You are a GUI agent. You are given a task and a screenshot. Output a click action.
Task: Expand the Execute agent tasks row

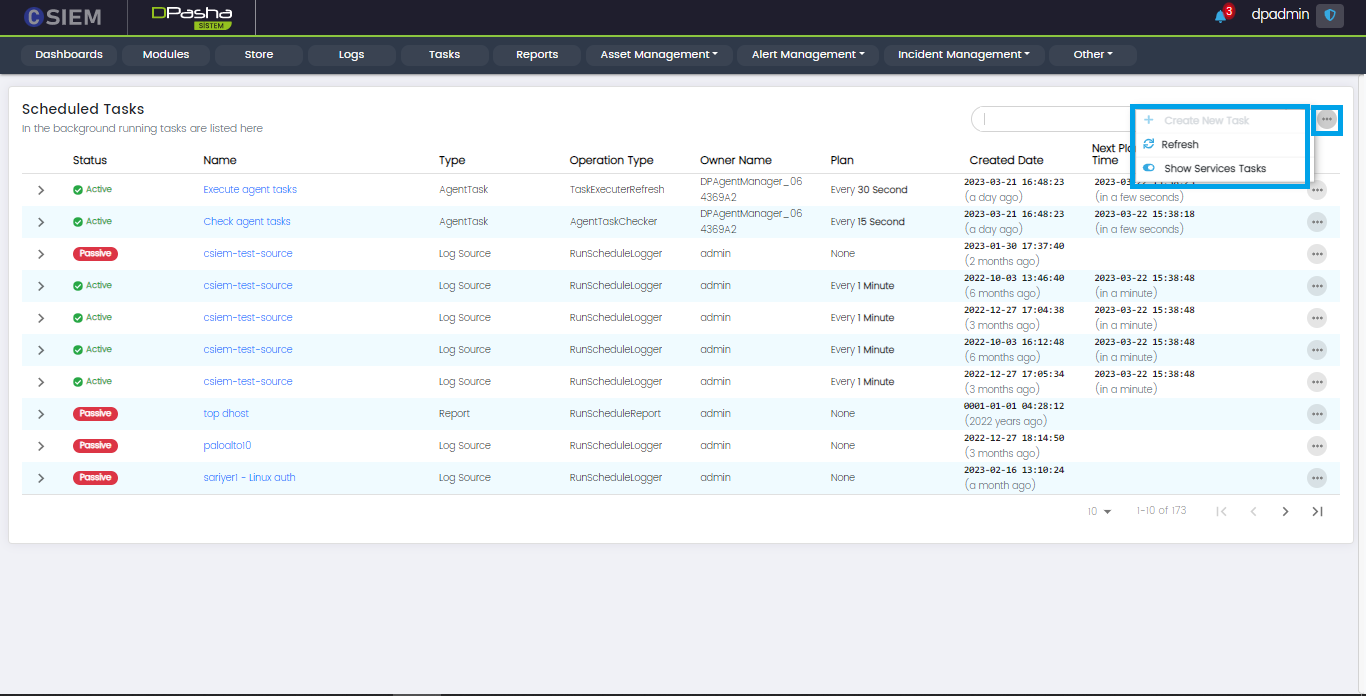pyautogui.click(x=41, y=190)
